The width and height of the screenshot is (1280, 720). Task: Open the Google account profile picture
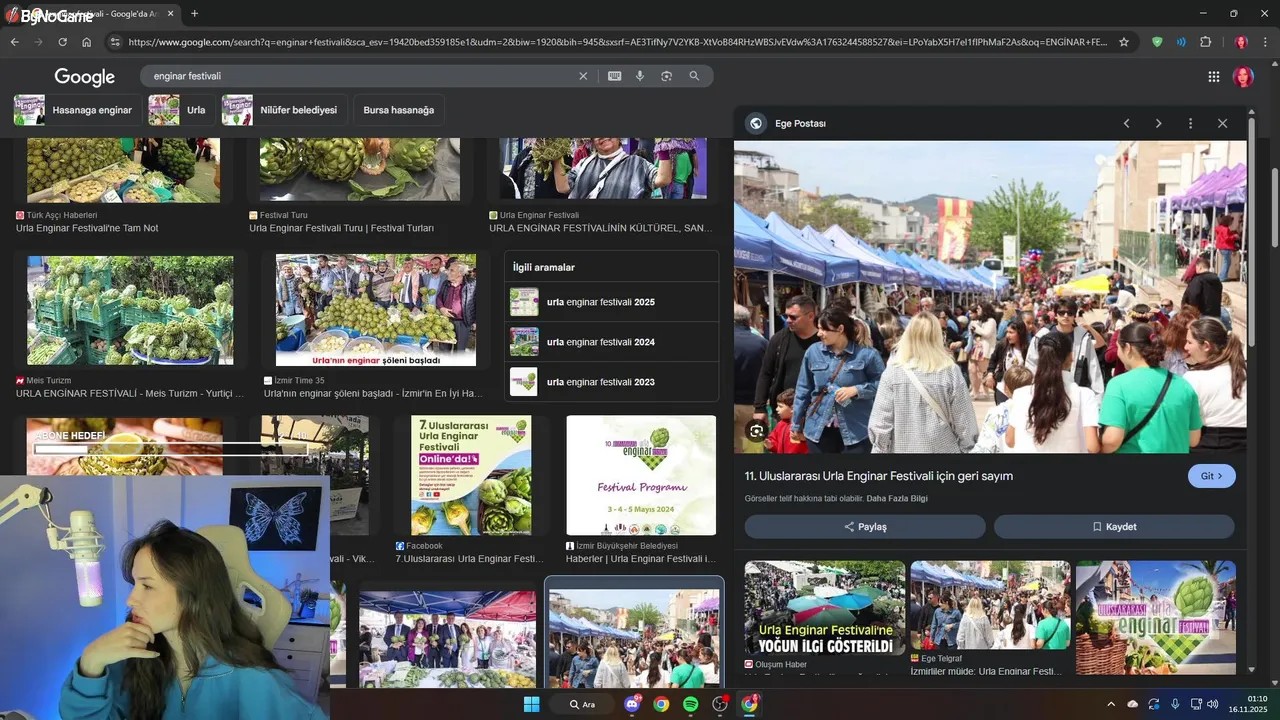1243,77
